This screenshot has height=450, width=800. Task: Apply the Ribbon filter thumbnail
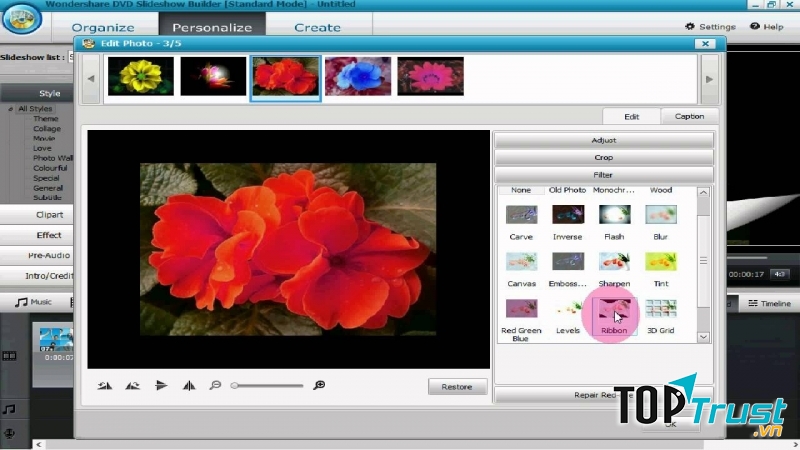pyautogui.click(x=614, y=309)
